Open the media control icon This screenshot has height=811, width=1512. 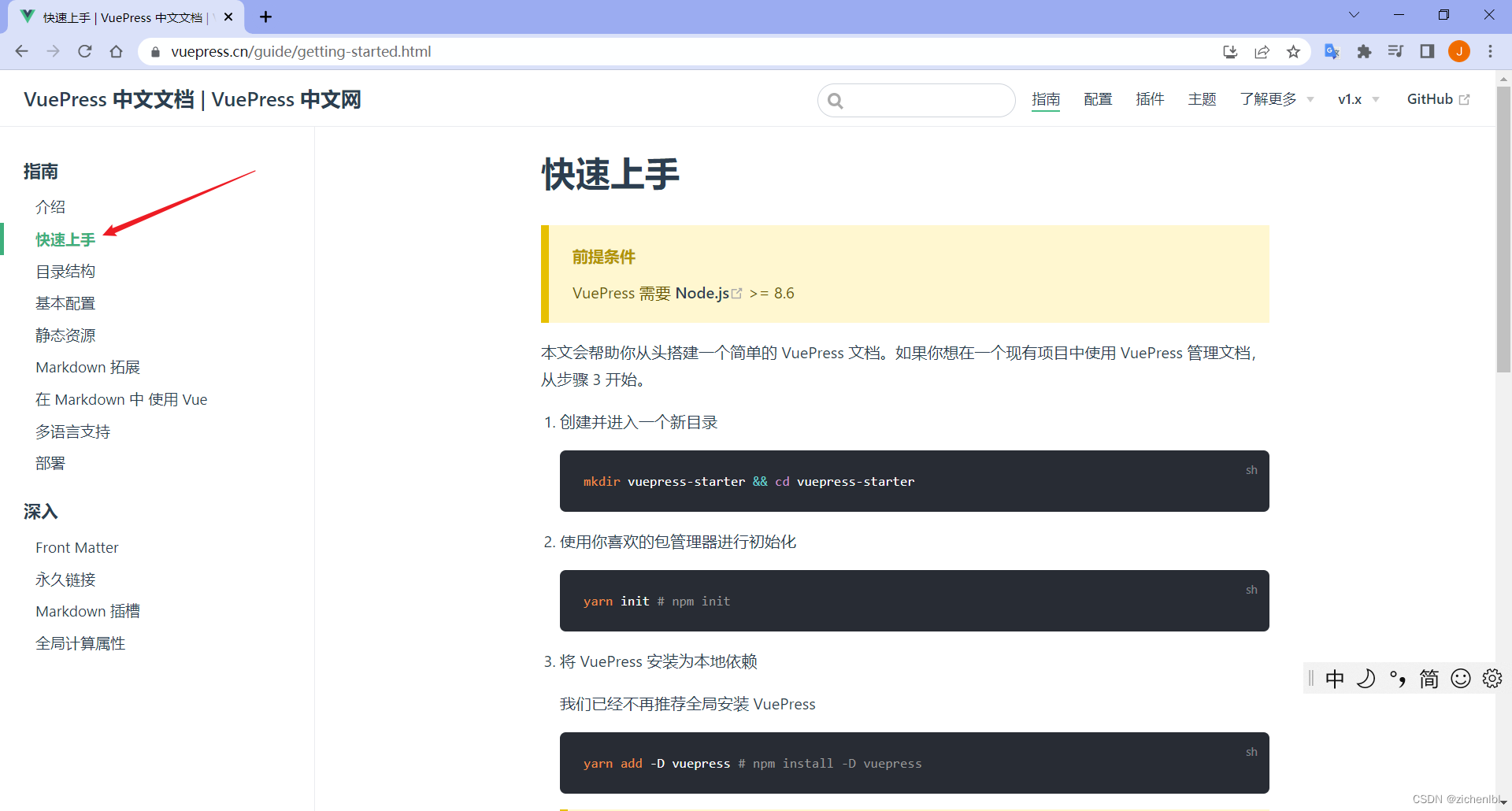1395,51
